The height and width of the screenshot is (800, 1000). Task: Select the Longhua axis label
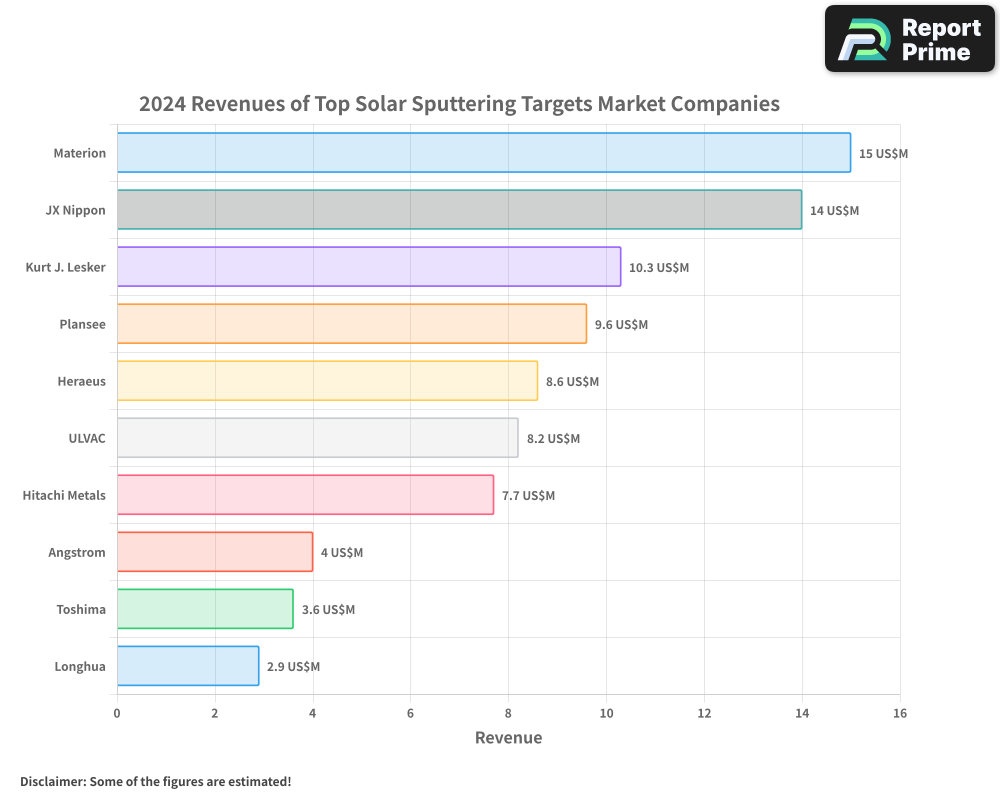coord(79,666)
